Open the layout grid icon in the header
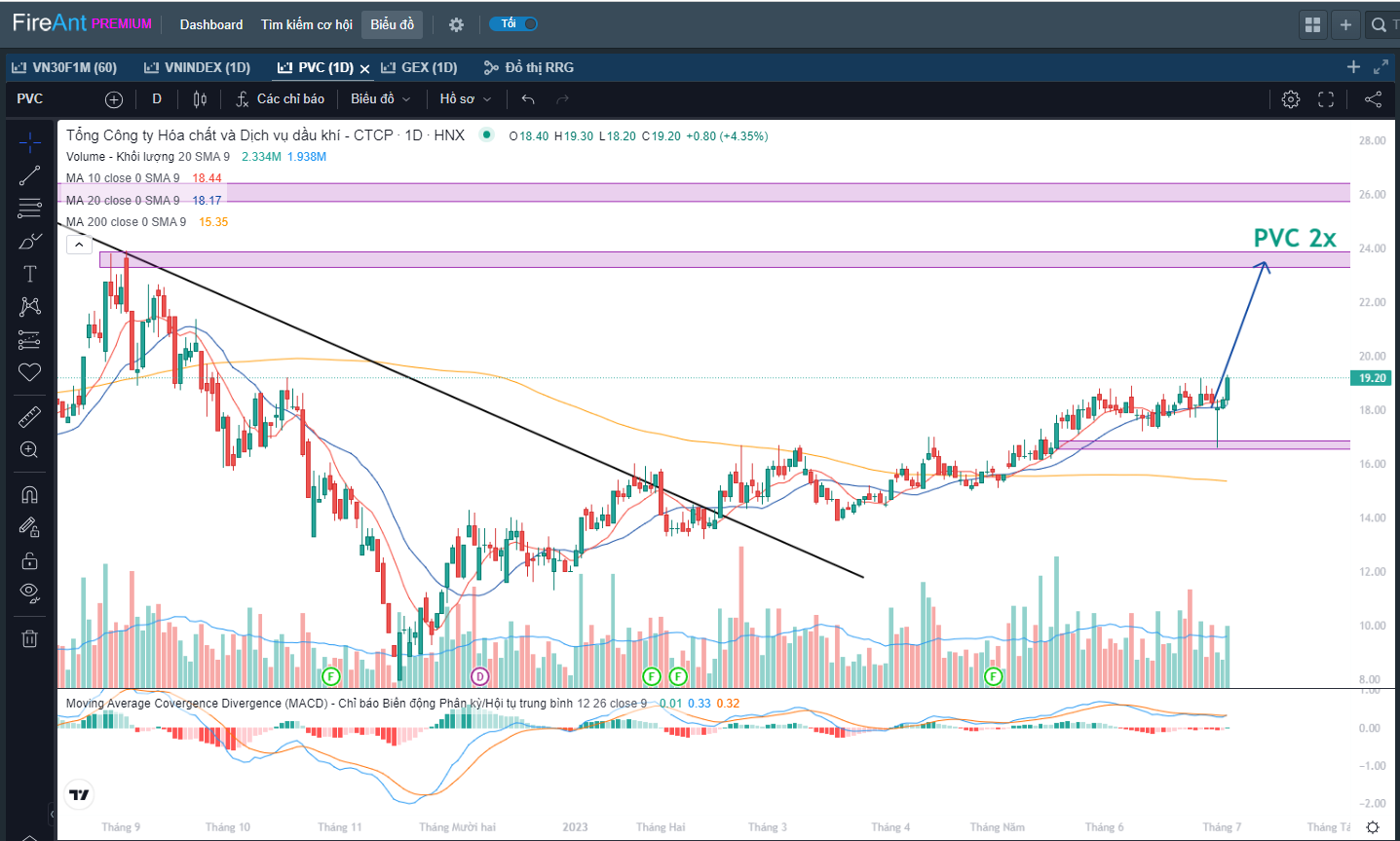This screenshot has height=841, width=1400. coord(1313,24)
